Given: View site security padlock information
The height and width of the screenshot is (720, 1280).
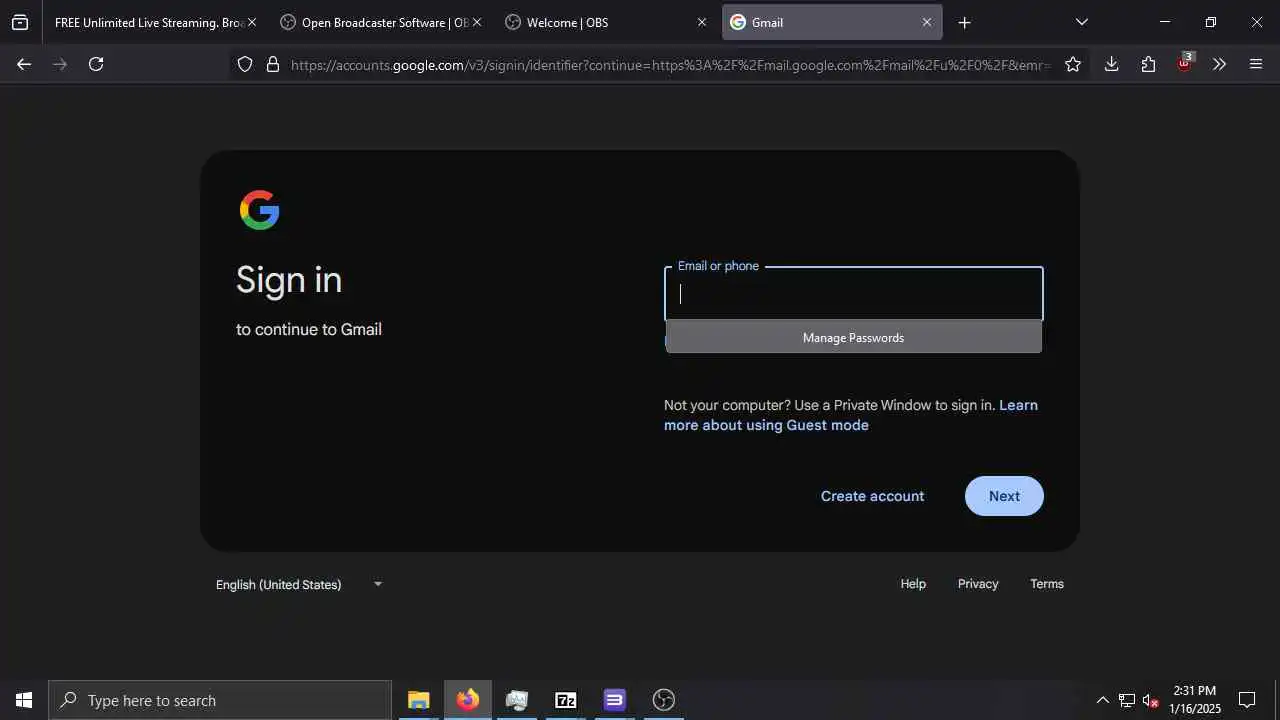Looking at the screenshot, I should 272,64.
